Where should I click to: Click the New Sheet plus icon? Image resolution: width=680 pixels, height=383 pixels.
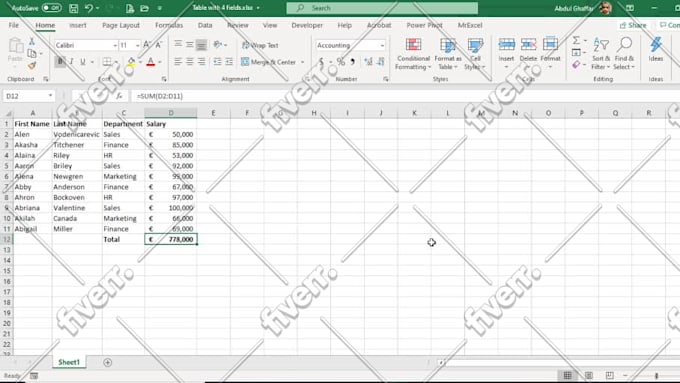[108, 362]
